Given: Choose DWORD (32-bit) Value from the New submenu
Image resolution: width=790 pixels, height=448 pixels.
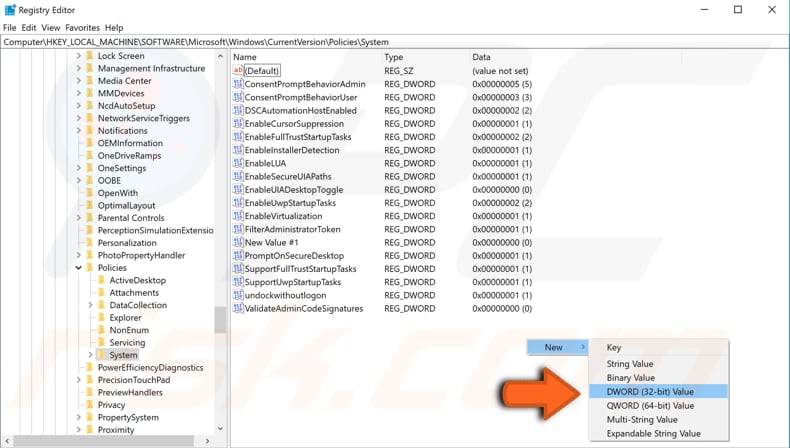Looking at the screenshot, I should click(x=659, y=392).
